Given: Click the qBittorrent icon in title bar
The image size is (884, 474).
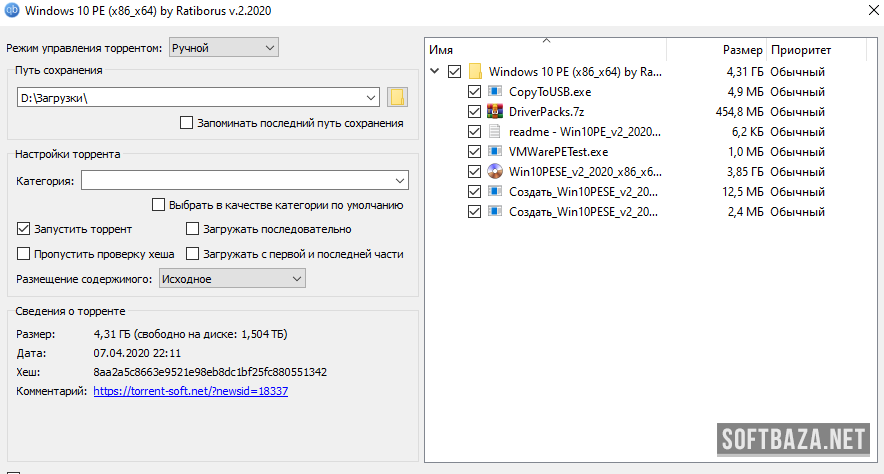Looking at the screenshot, I should click(11, 11).
